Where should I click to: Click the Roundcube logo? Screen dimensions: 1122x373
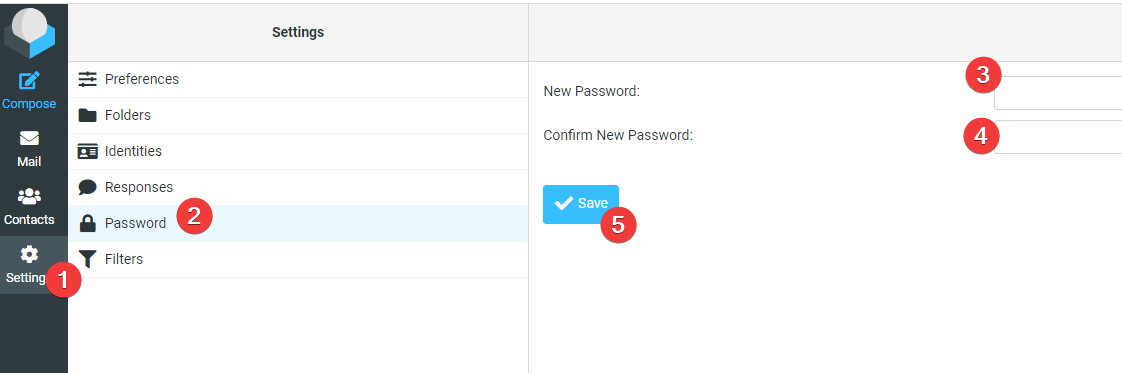tap(29, 33)
